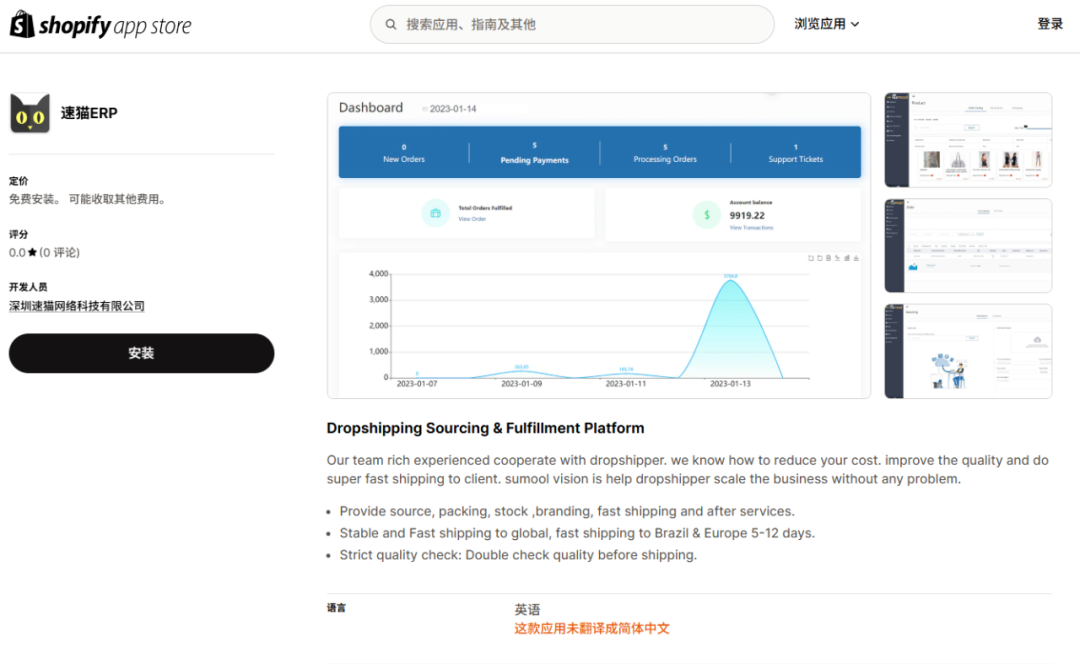
Task: Click the bullet about Provide source, packing
Action: (x=567, y=511)
